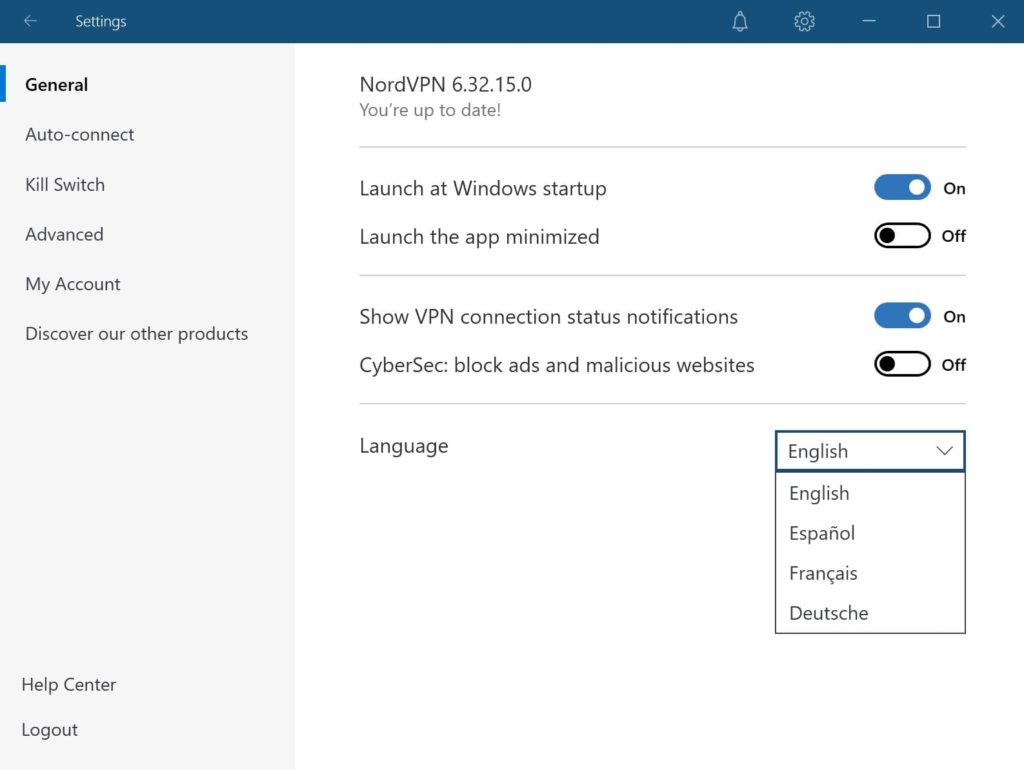Click 'Show VPN connection status notifications' label
The height and width of the screenshot is (770, 1024).
point(549,317)
